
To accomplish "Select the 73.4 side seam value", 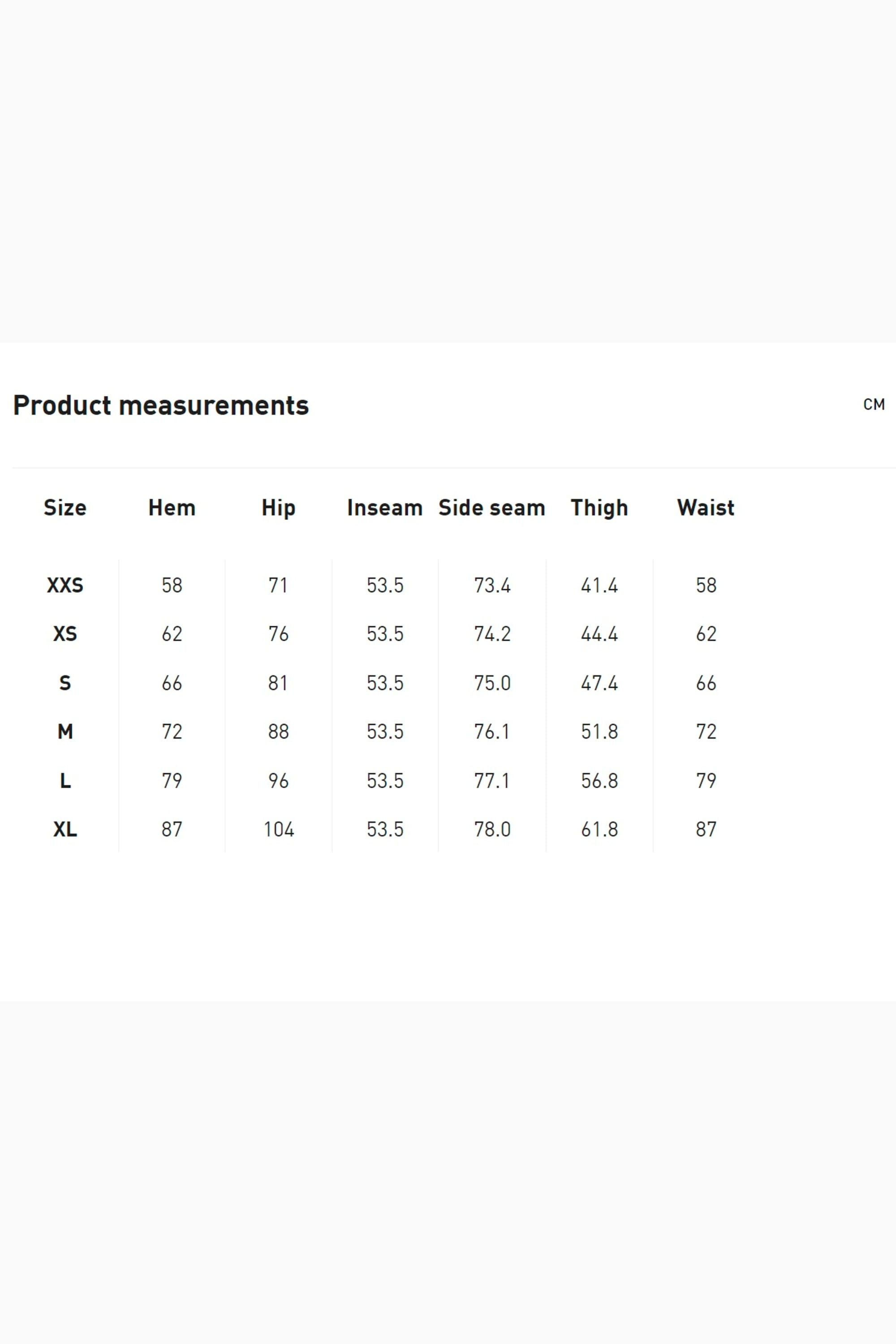I will tap(492, 585).
